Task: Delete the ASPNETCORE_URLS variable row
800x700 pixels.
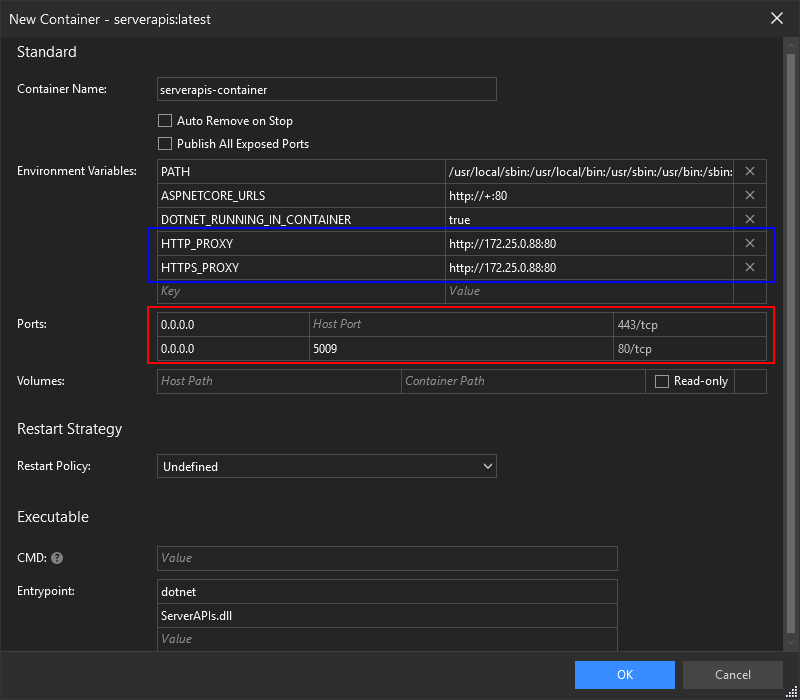Action: click(749, 196)
